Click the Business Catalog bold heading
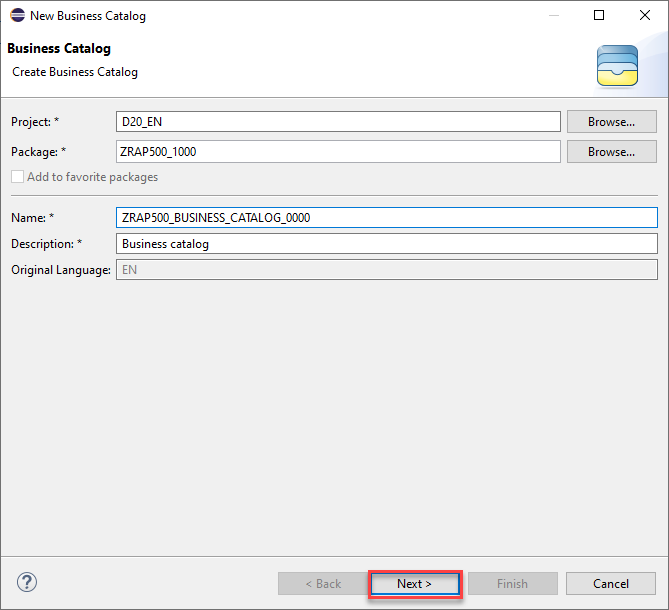This screenshot has width=669, height=610. pyautogui.click(x=59, y=49)
